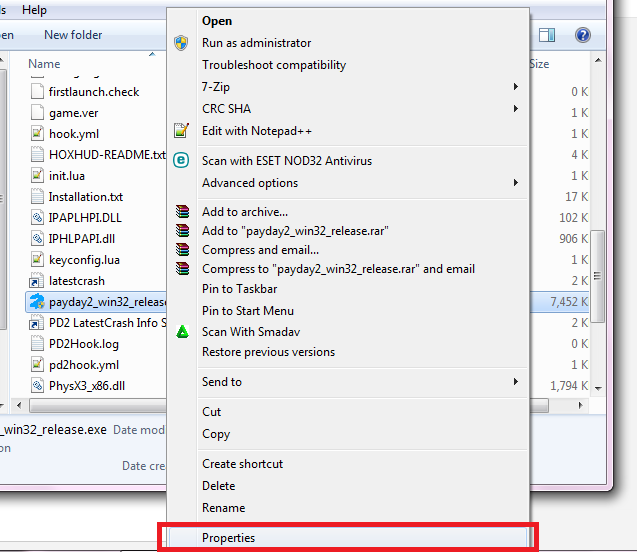Image resolution: width=637 pixels, height=552 pixels.
Task: Click the vertical scrollbar down arrow
Action: [598, 388]
